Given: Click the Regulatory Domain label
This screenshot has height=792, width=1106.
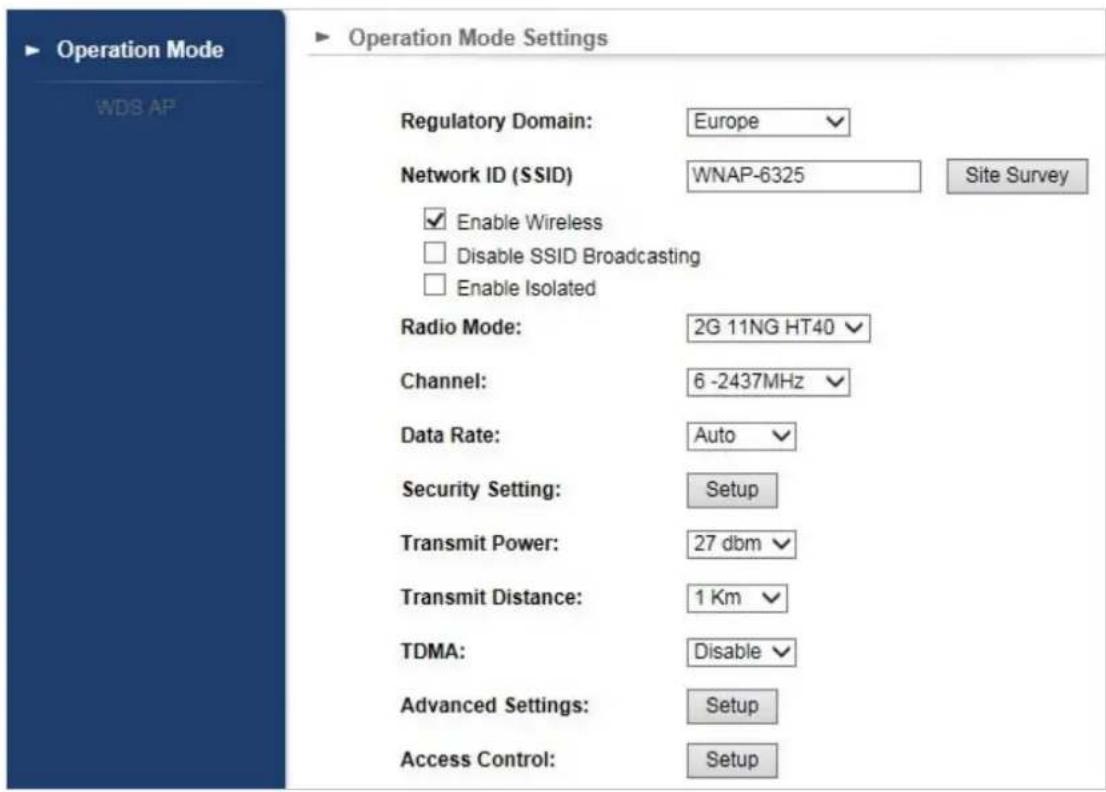Looking at the screenshot, I should pos(497,121).
